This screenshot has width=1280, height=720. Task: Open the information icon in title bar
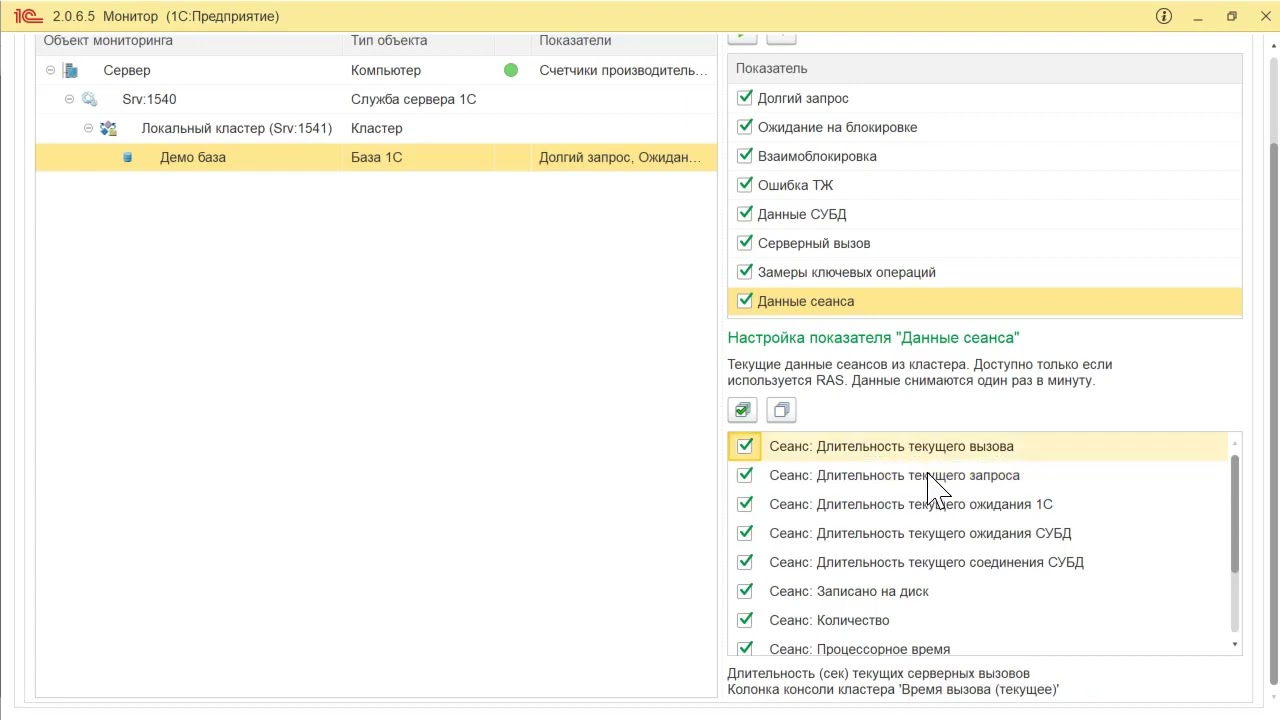point(1164,16)
